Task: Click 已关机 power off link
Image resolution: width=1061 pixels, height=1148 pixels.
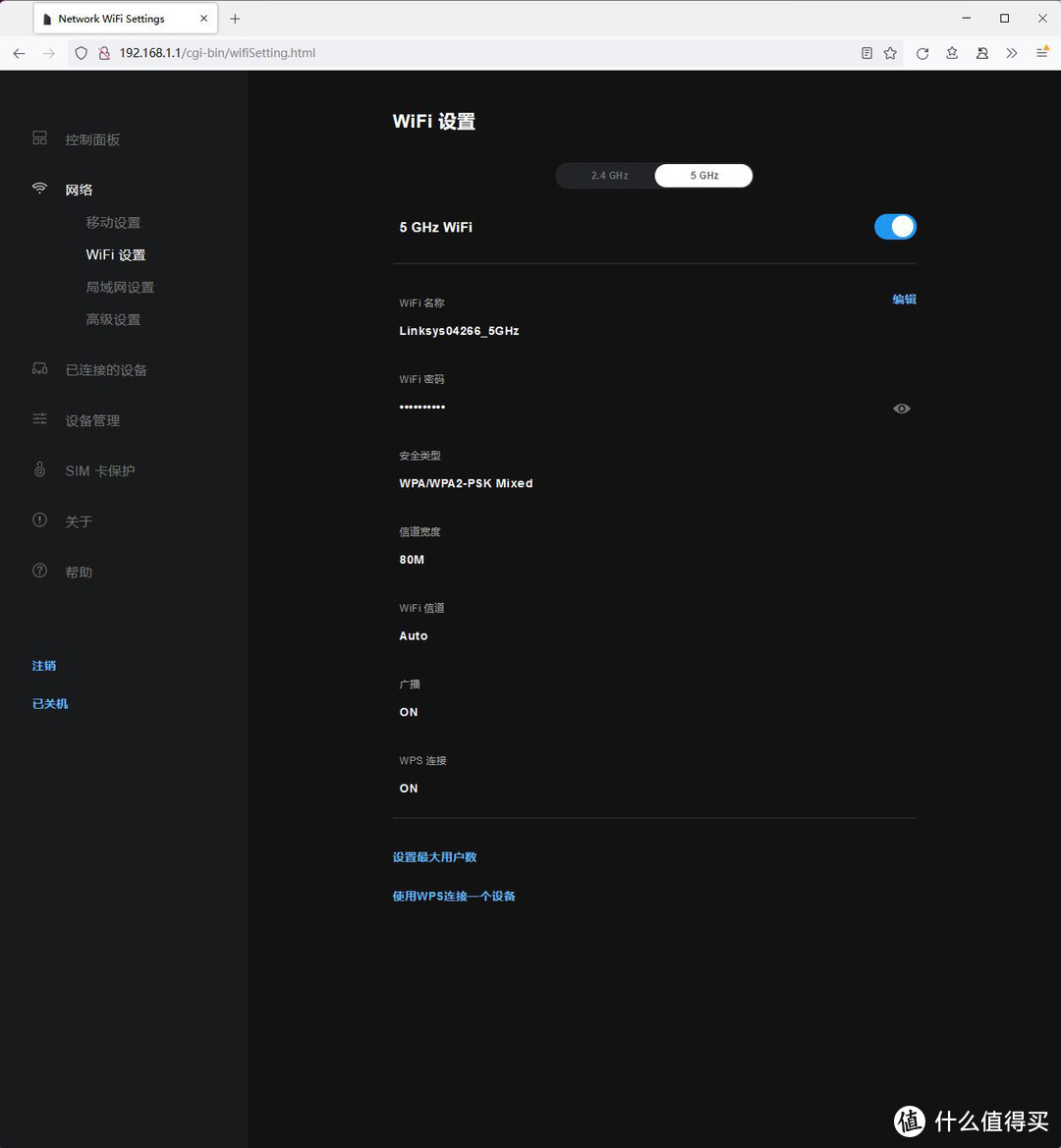Action: click(50, 703)
